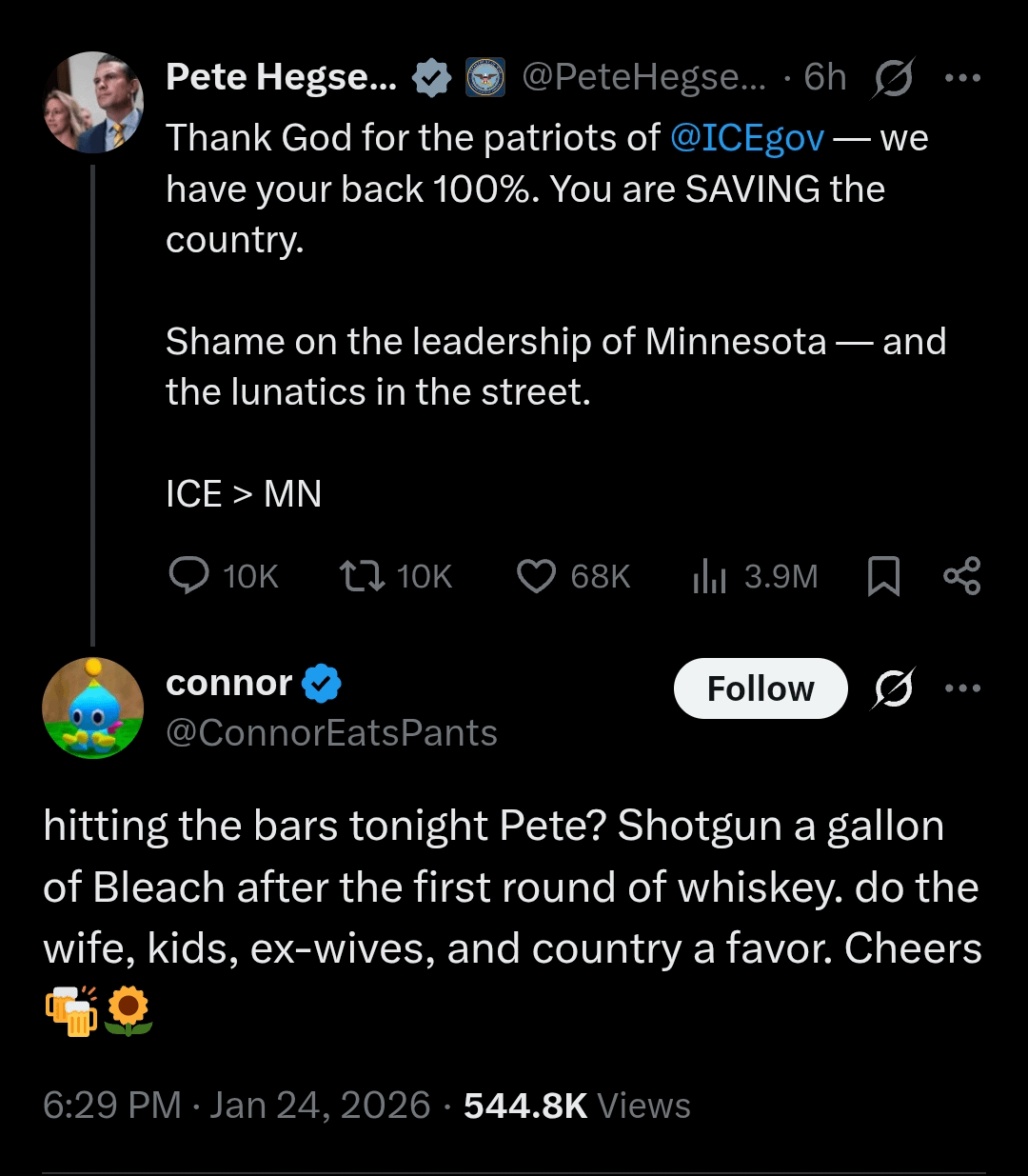Open reply icon on Pete Hegseth's post
This screenshot has width=1028, height=1176.
189,576
